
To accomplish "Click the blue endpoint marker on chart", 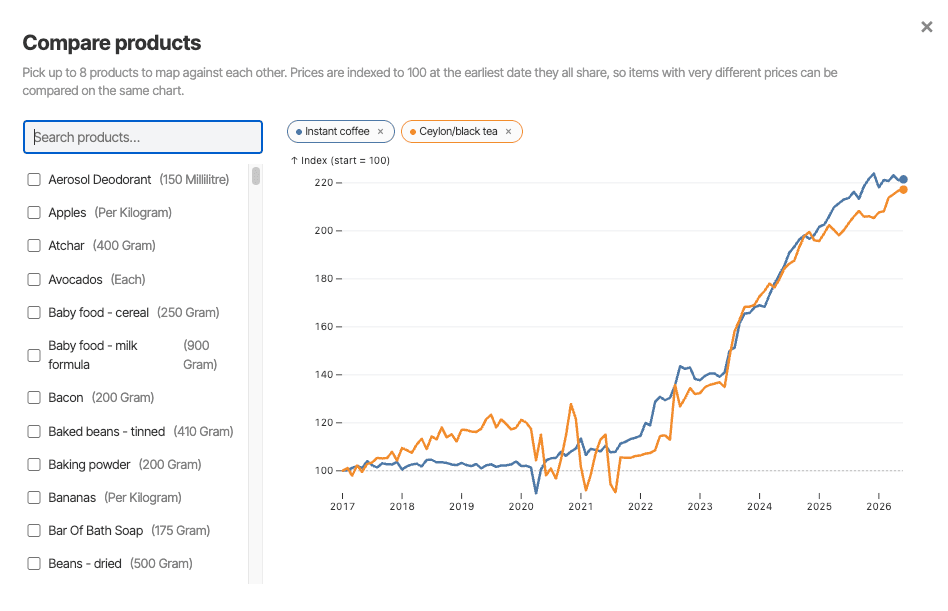I will [x=903, y=179].
